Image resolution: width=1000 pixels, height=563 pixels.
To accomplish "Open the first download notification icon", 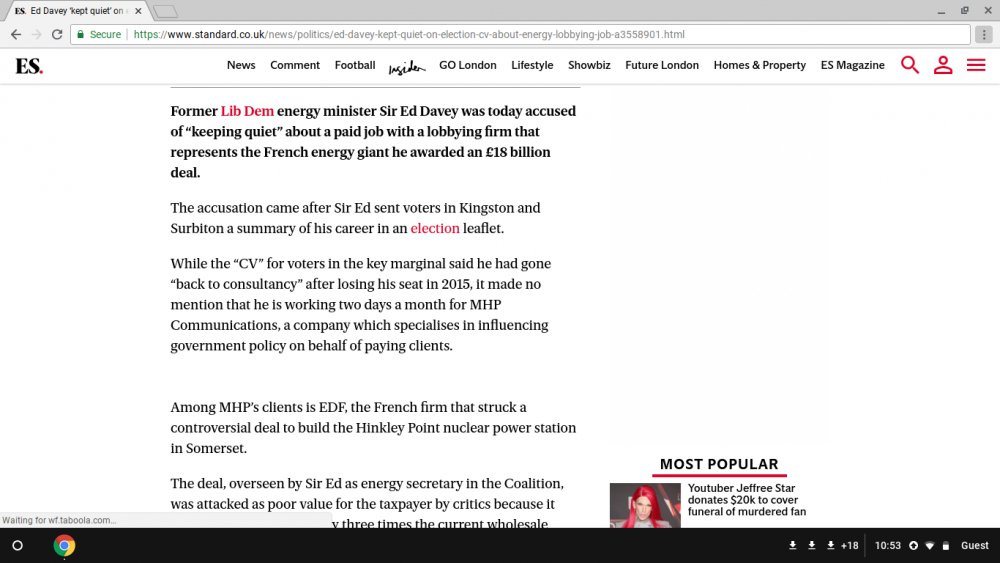I will (793, 546).
